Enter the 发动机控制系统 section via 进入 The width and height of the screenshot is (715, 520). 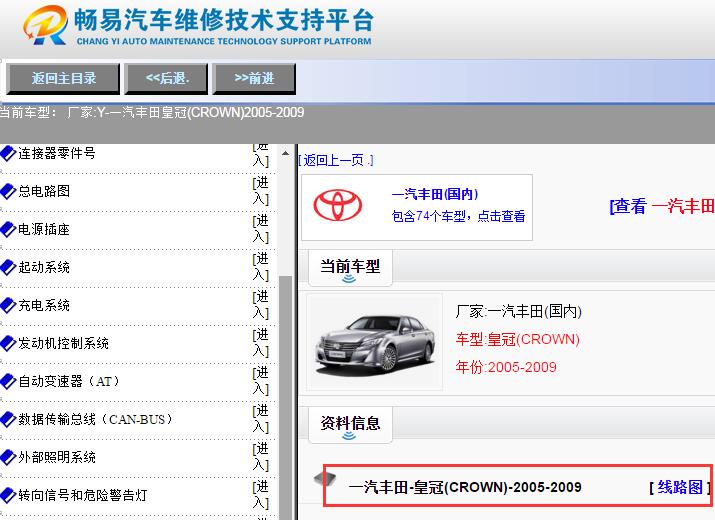coord(261,343)
